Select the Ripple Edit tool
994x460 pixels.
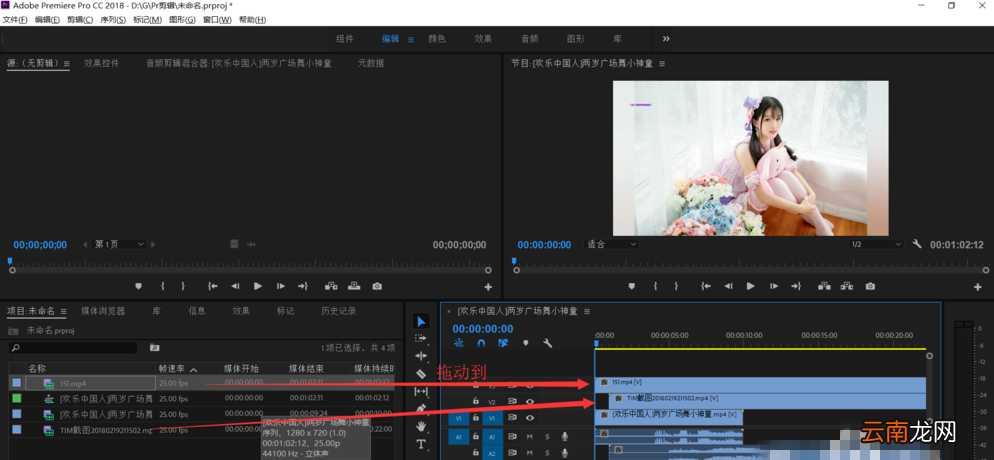[x=421, y=356]
